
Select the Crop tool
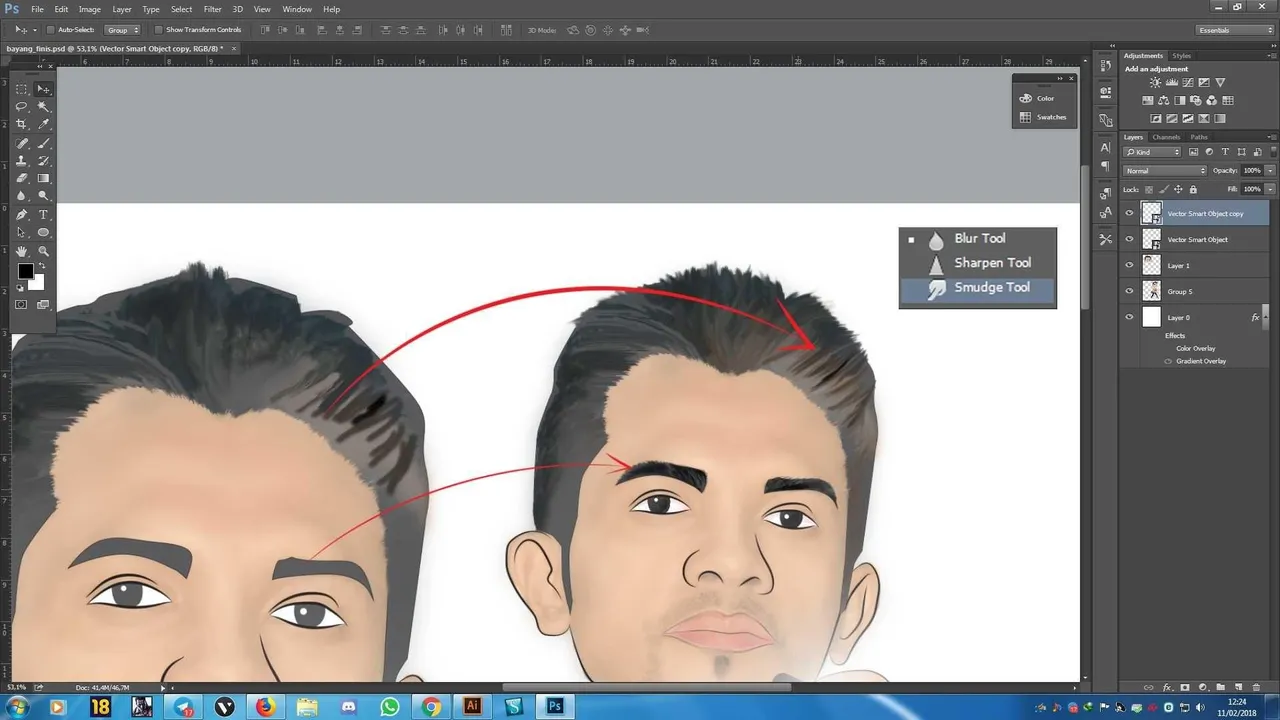click(22, 124)
